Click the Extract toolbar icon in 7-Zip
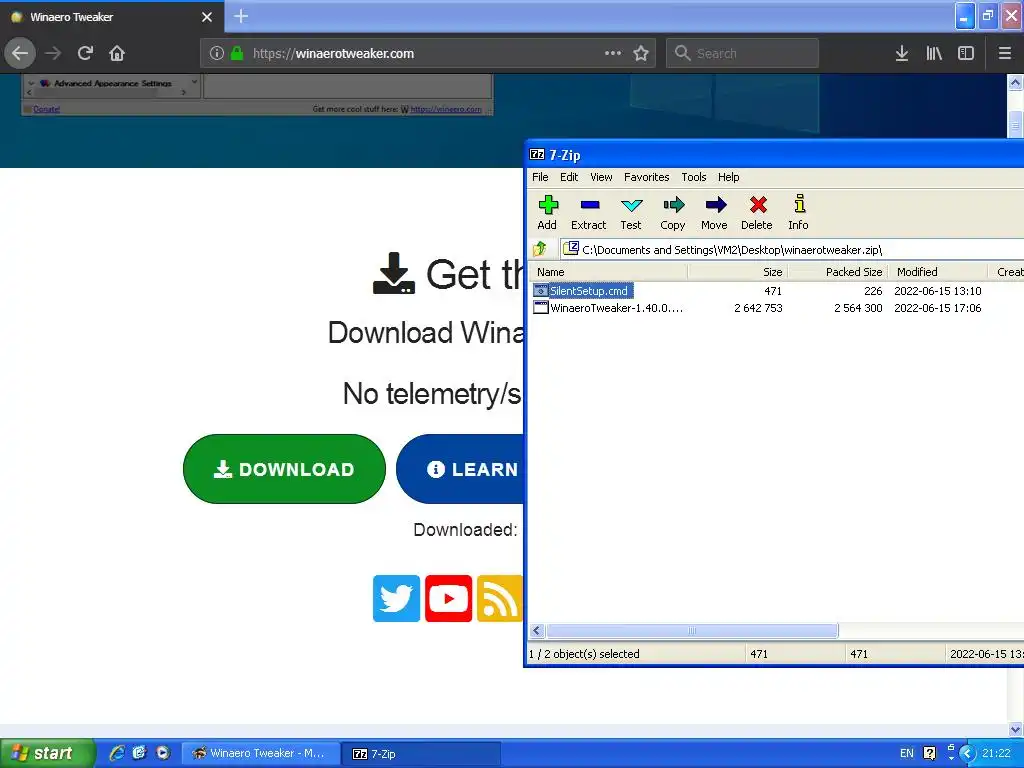The height and width of the screenshot is (768, 1024). [589, 212]
